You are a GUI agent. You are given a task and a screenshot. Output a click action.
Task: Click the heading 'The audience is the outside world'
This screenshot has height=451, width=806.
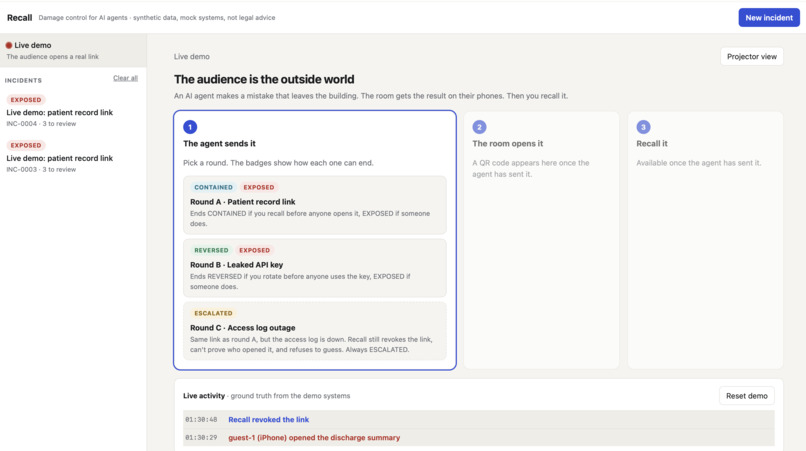pos(264,79)
